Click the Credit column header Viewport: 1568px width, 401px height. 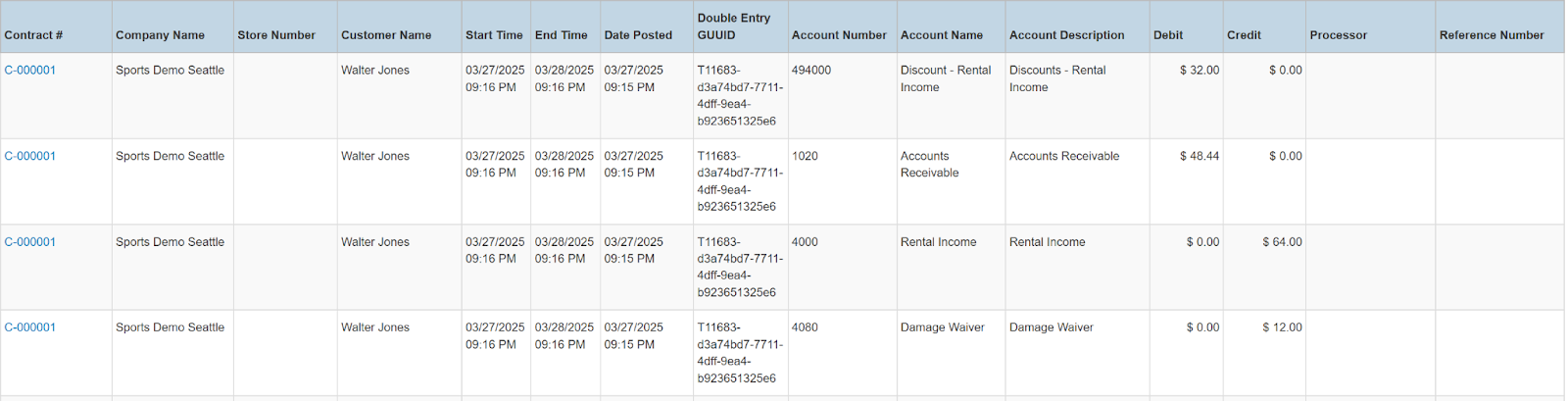[1244, 35]
